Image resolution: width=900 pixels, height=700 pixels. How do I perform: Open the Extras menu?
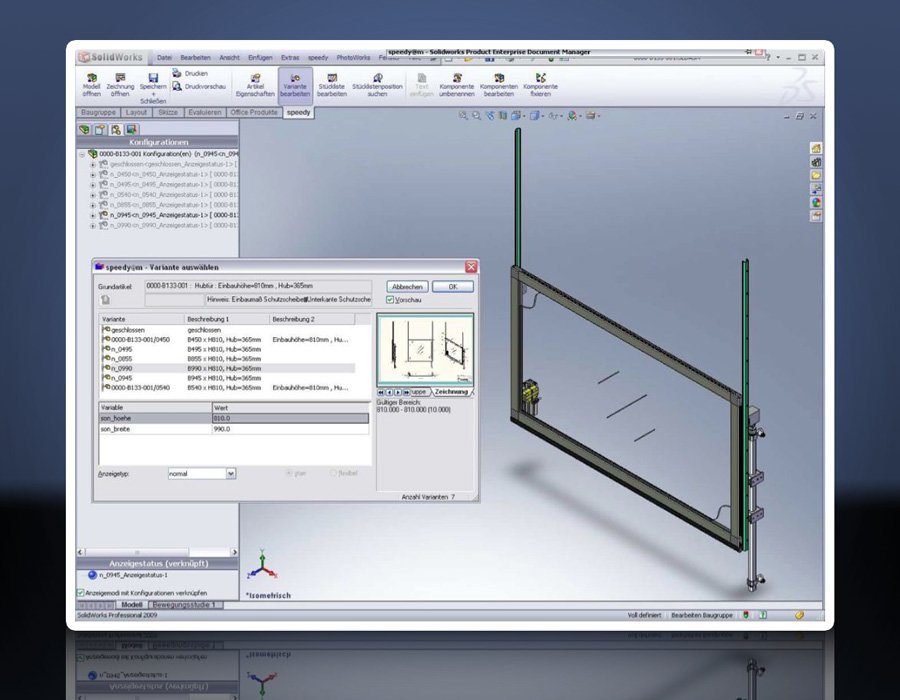(x=290, y=58)
